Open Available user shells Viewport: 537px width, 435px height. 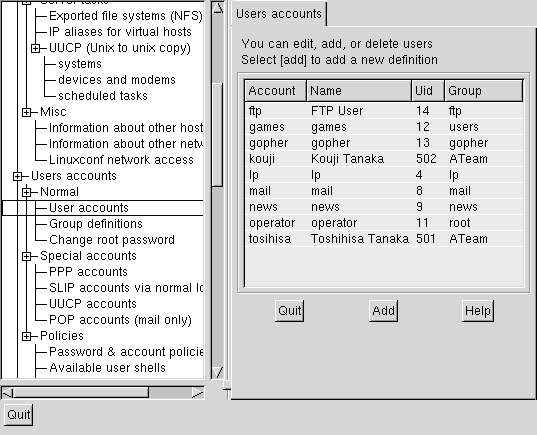tap(108, 368)
